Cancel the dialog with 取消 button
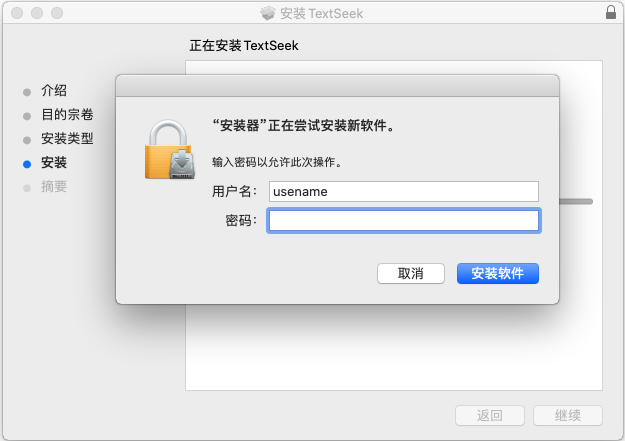625x441 pixels. [x=411, y=274]
